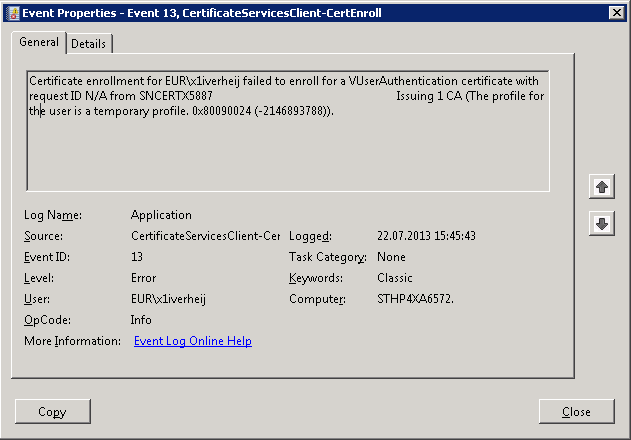The width and height of the screenshot is (631, 440).
Task: Click the up arrow for previous event
Action: coord(601,188)
